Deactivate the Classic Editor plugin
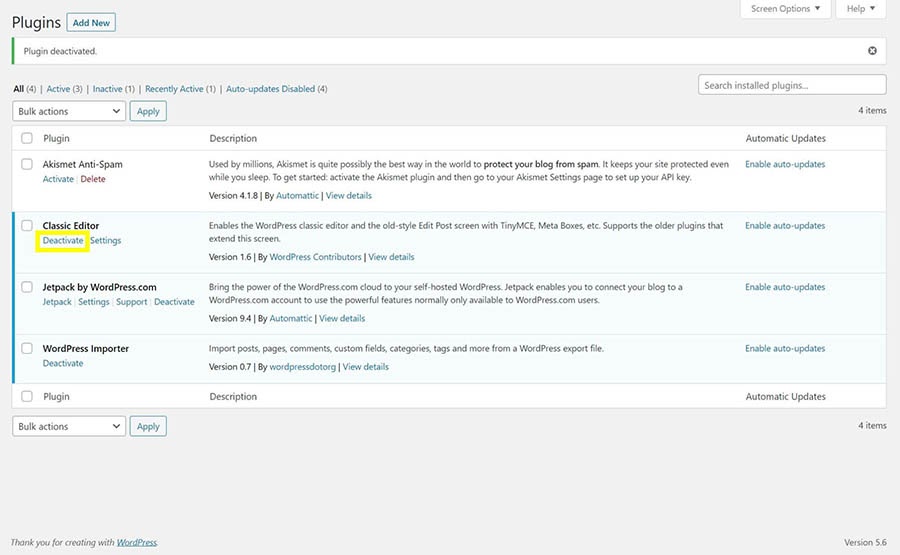The width and height of the screenshot is (900, 555). [x=63, y=241]
